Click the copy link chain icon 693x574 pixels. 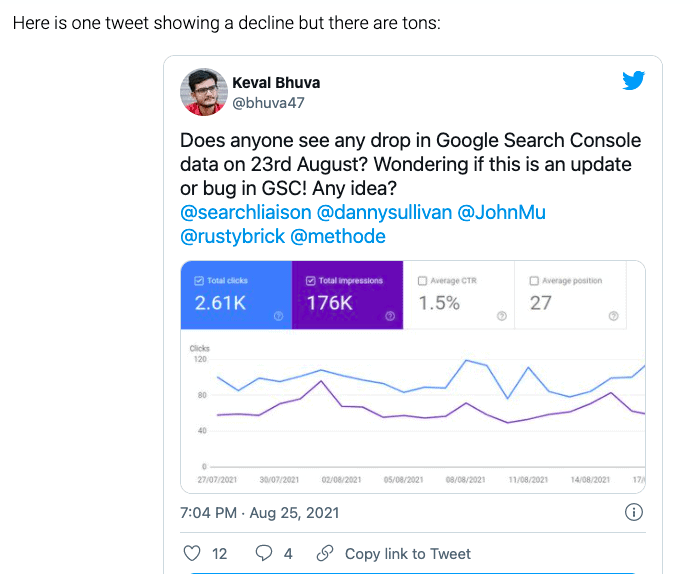(x=324, y=553)
